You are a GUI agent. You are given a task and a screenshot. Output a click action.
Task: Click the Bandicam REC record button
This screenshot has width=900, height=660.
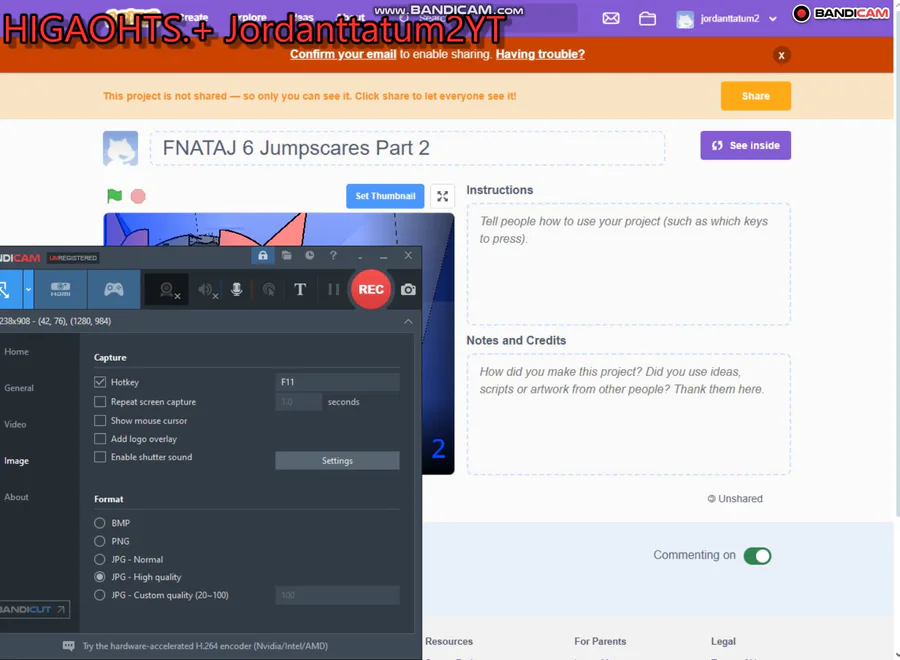[371, 289]
